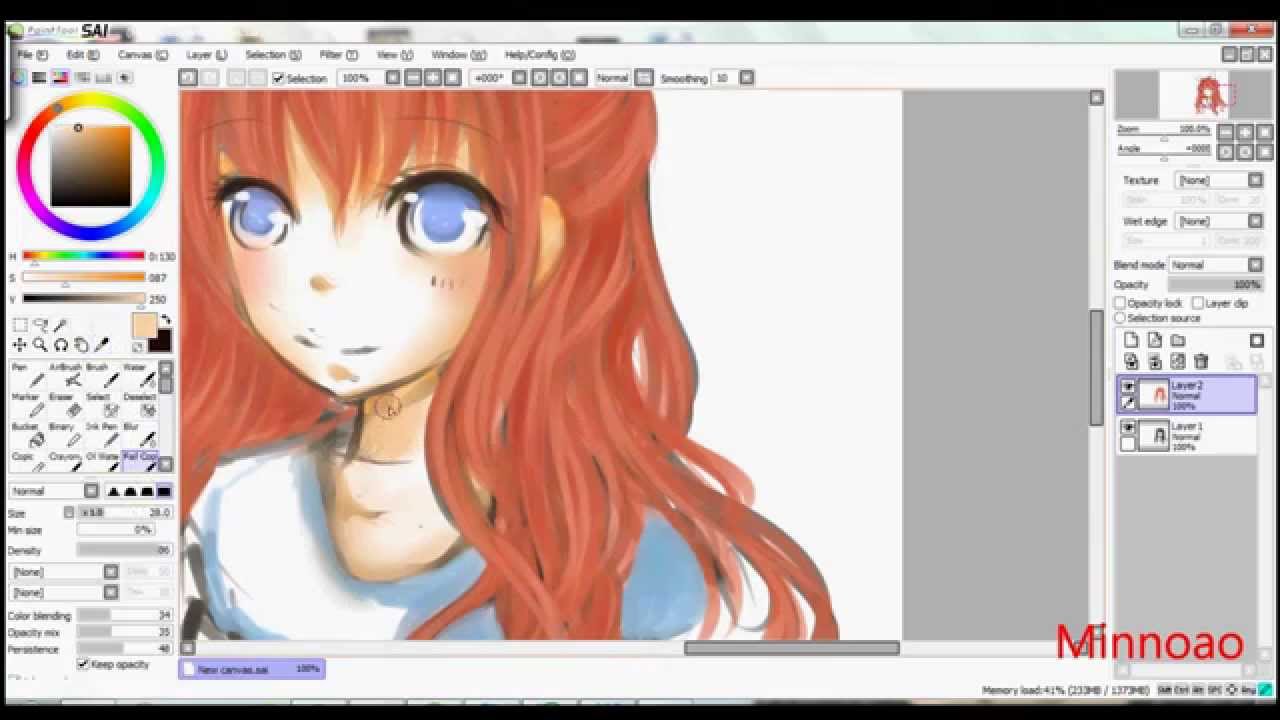Screen dimensions: 1280x720
Task: Adjust the brush Density slider
Action: coord(124,551)
